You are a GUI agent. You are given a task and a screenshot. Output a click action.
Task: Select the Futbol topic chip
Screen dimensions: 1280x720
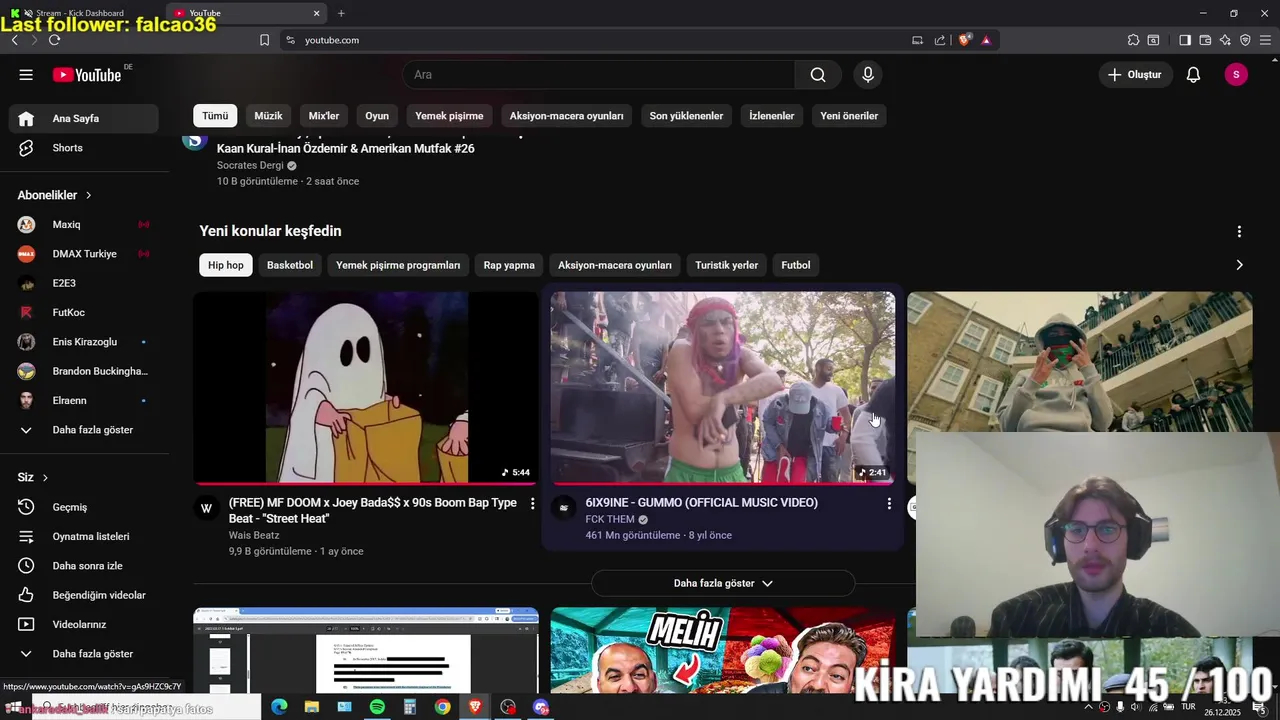click(x=796, y=265)
